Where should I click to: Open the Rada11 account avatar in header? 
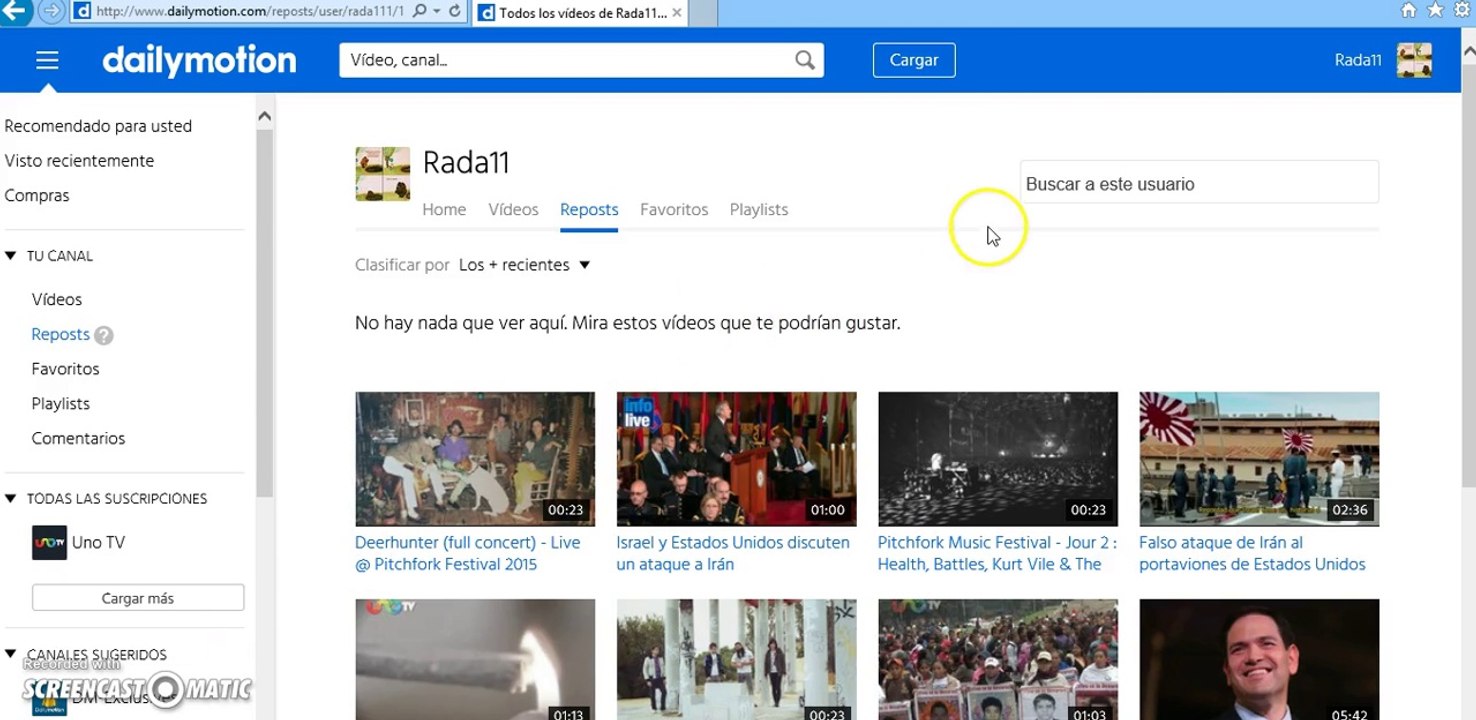click(1414, 60)
